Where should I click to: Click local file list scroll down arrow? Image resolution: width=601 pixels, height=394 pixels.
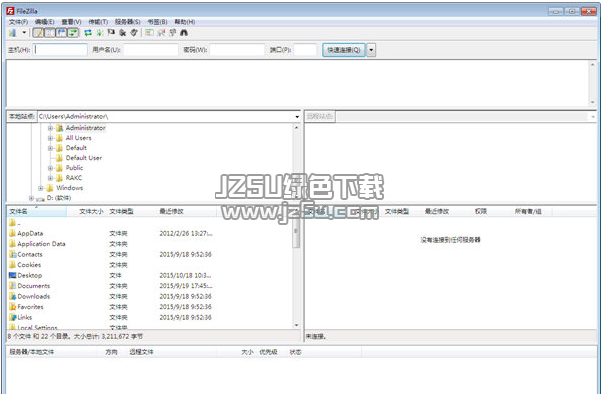pyautogui.click(x=296, y=325)
